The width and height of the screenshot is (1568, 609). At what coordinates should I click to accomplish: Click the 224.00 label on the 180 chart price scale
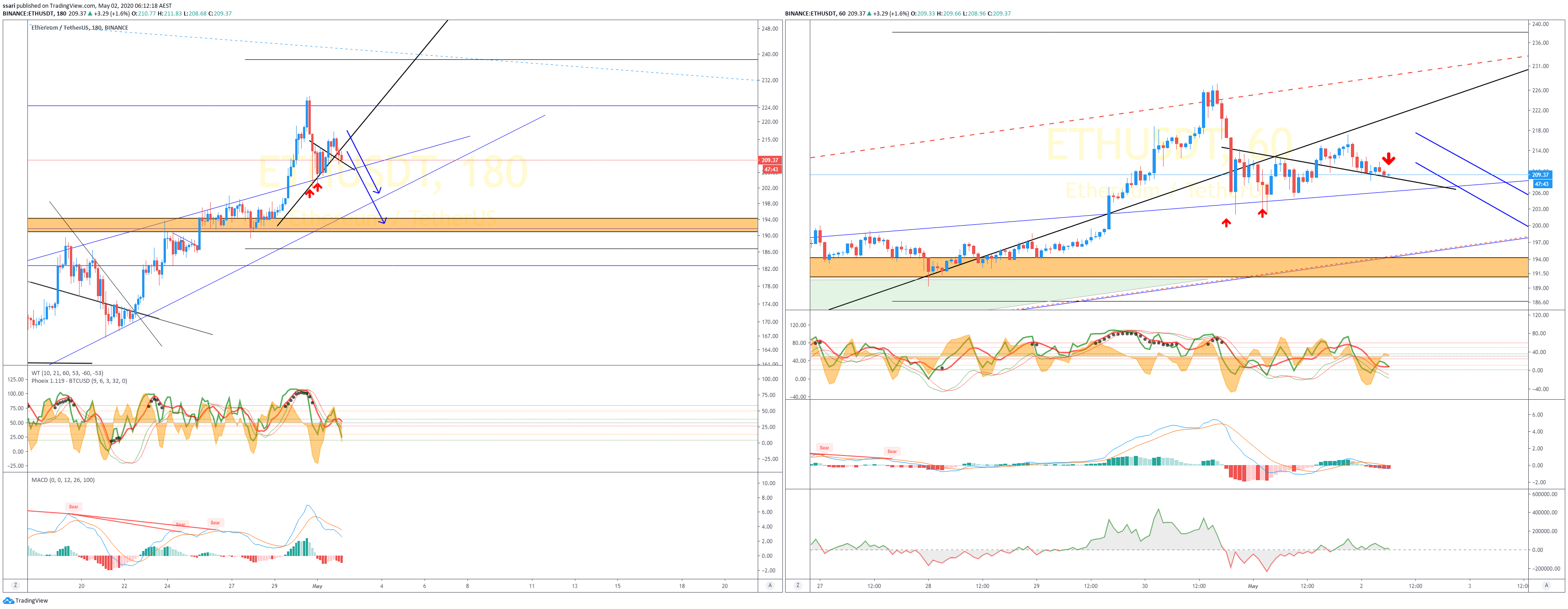(770, 108)
